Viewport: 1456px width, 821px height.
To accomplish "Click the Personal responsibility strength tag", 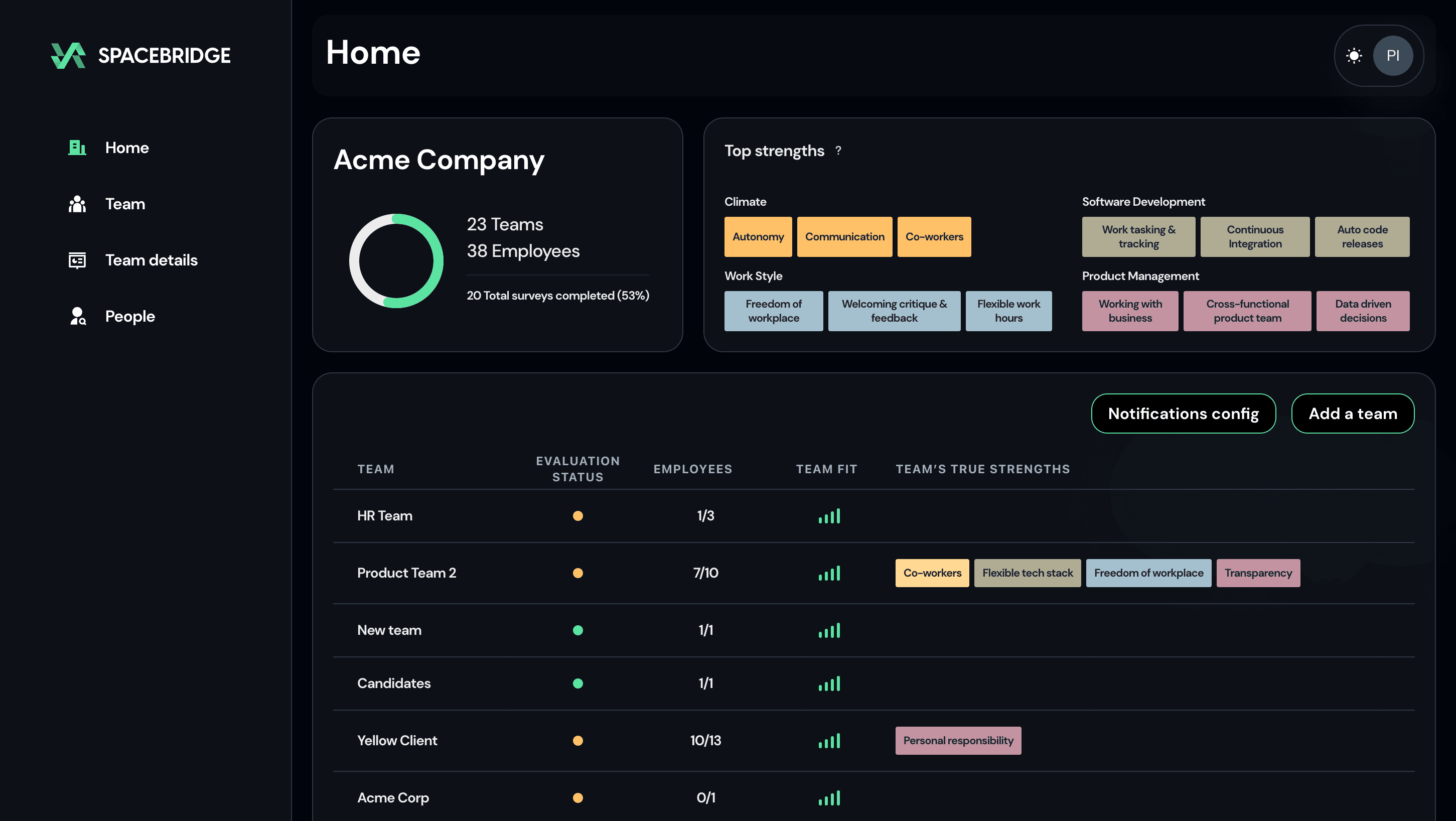I will point(958,740).
